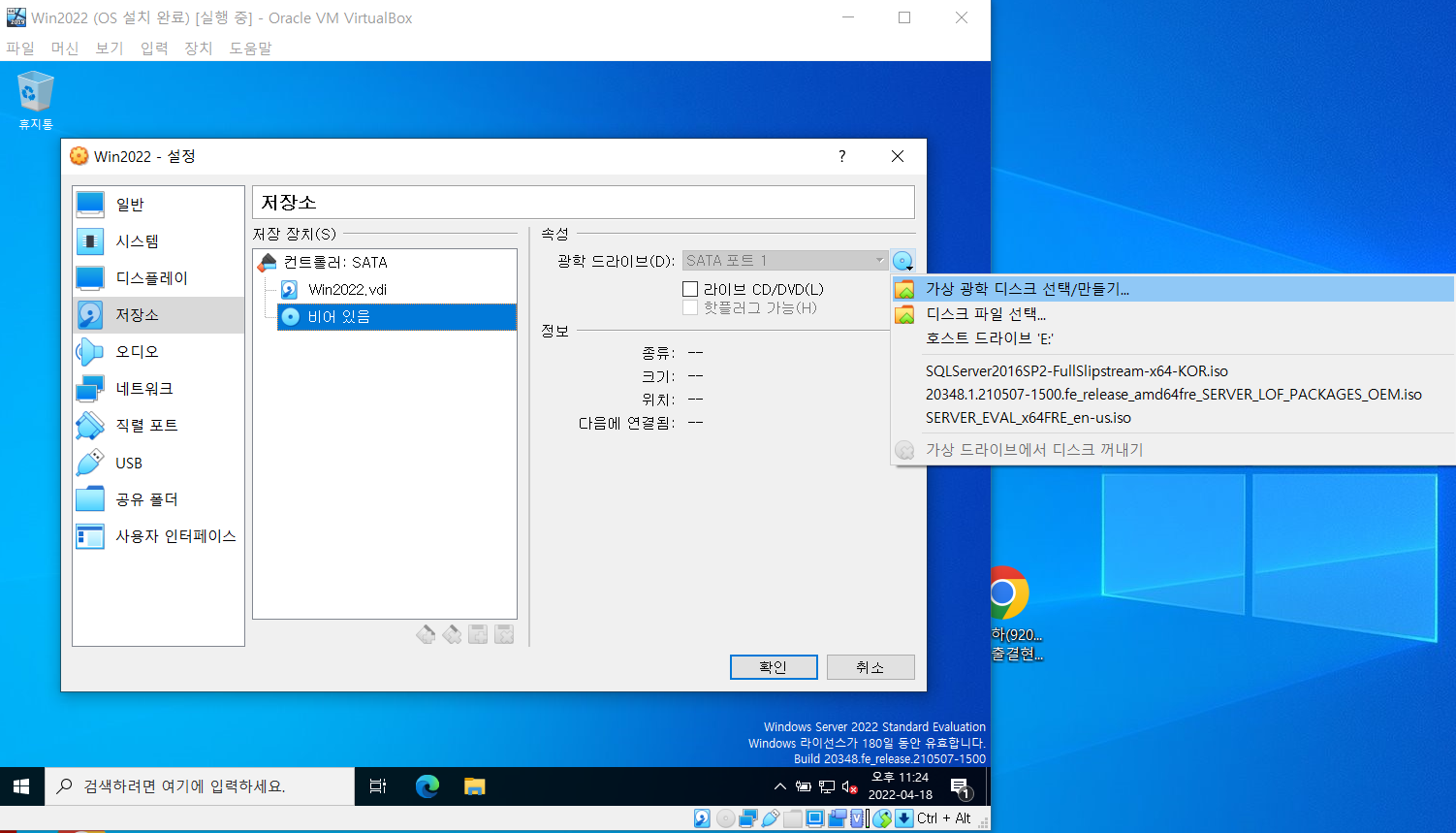Click guest taskbar clock 오후 11:24
The image size is (1456, 833).
click(x=901, y=786)
